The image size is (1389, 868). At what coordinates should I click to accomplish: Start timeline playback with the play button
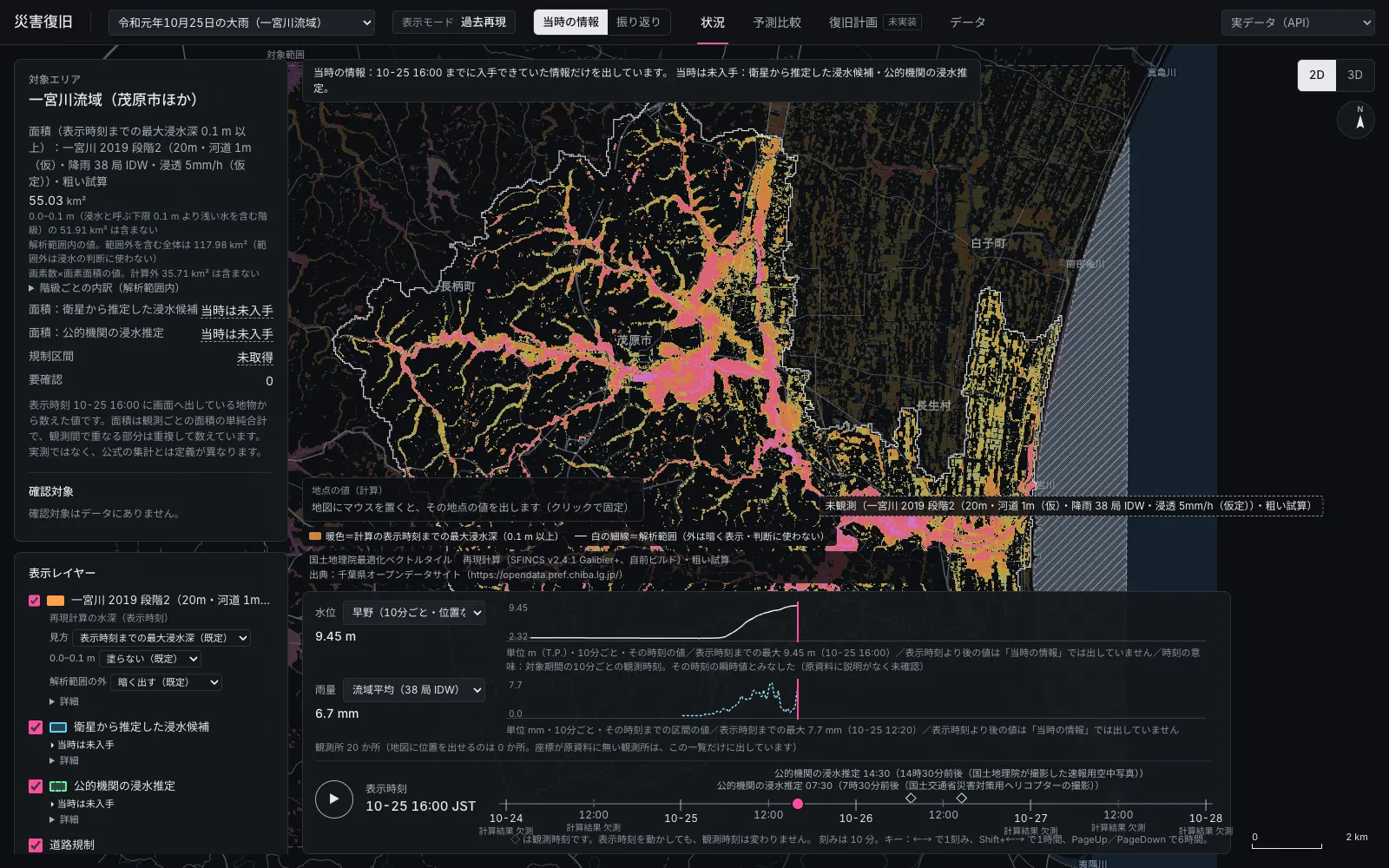[334, 799]
